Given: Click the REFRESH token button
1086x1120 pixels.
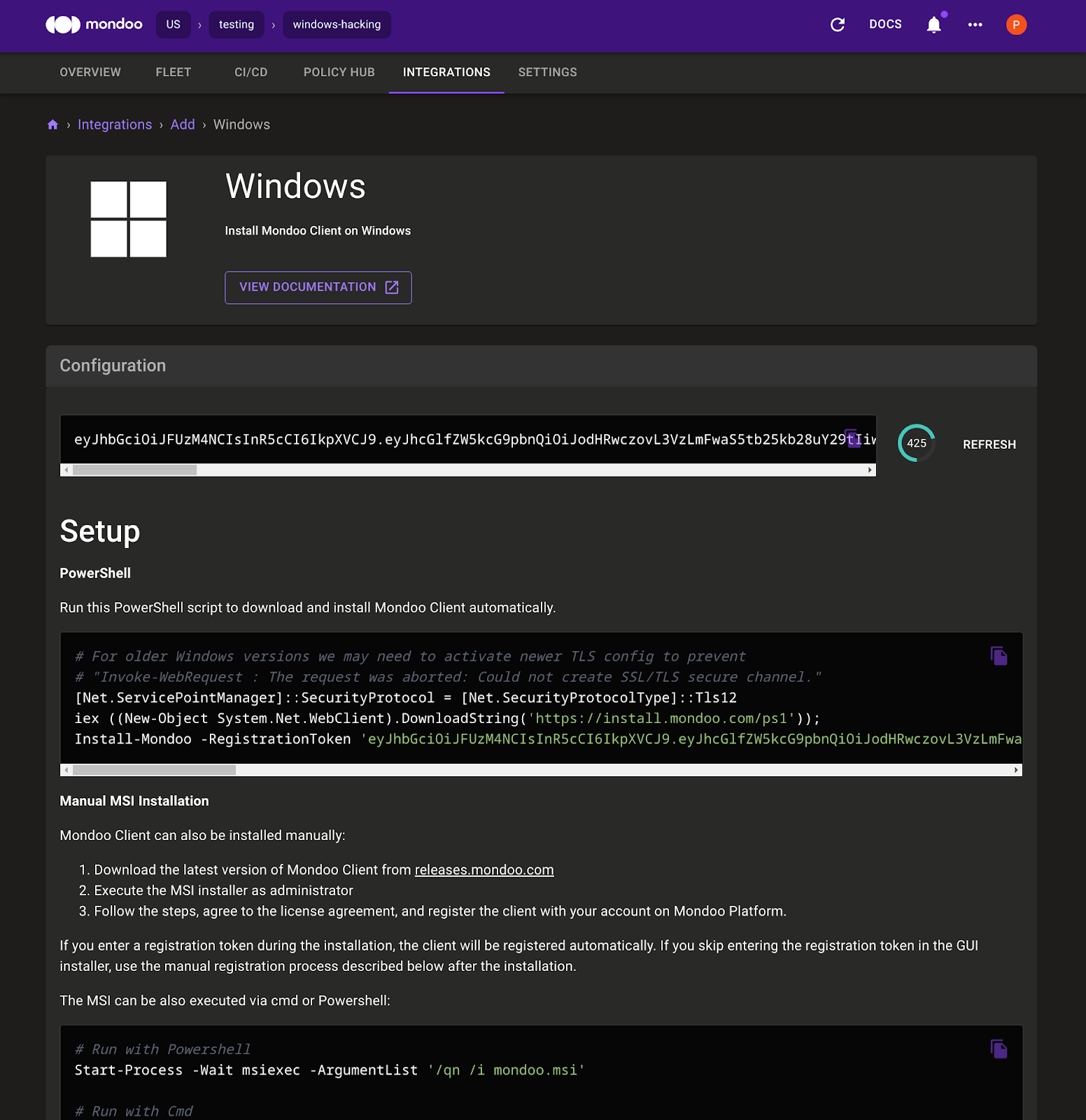Looking at the screenshot, I should (989, 444).
